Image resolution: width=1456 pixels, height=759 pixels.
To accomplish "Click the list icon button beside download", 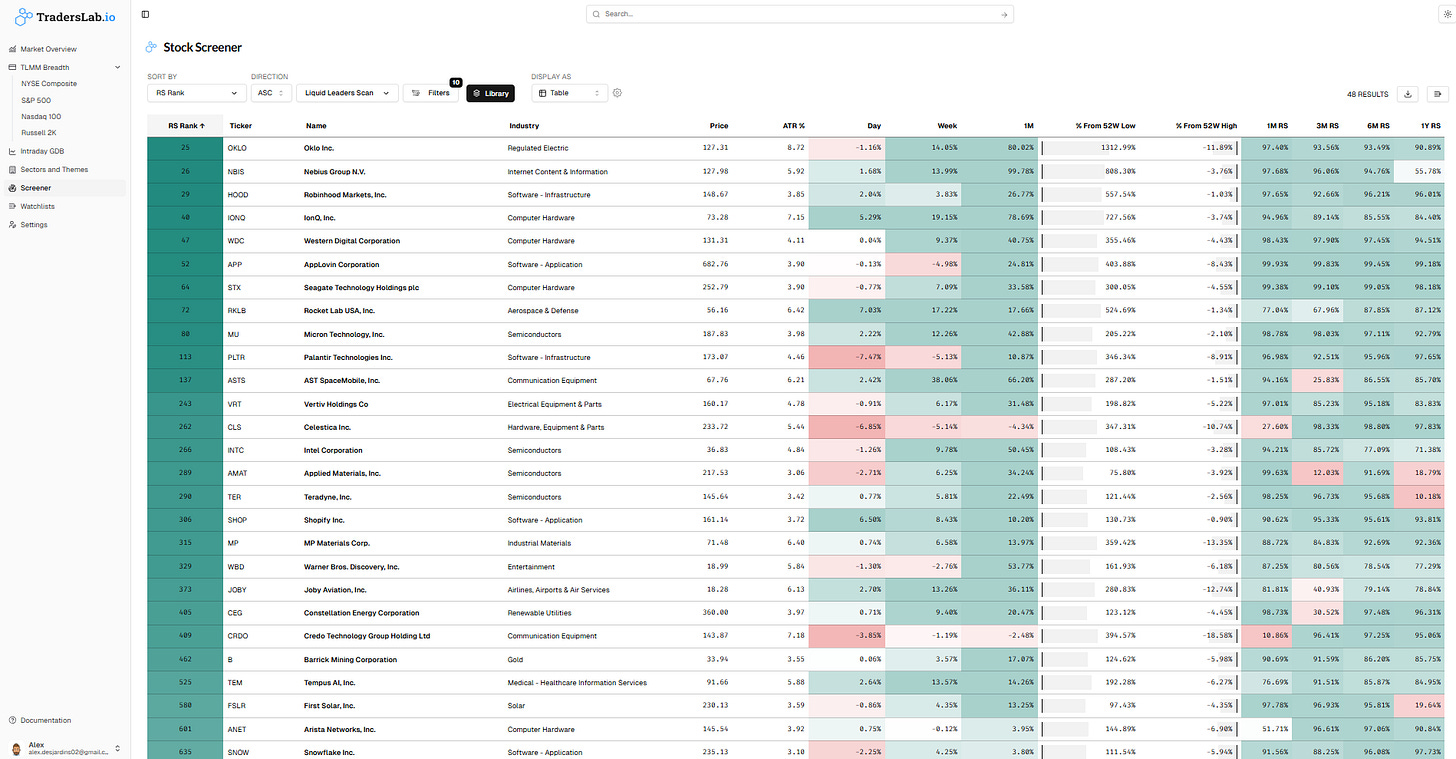I will [x=1438, y=94].
